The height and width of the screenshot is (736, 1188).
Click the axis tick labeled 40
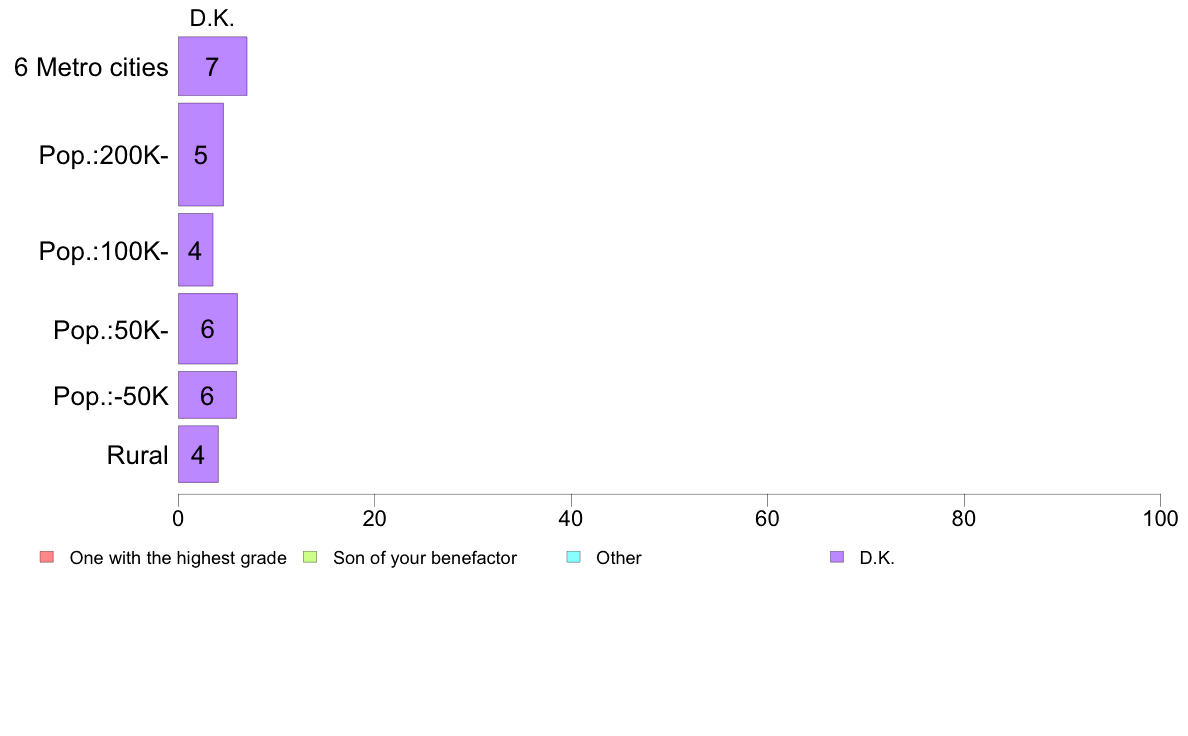[x=571, y=518]
